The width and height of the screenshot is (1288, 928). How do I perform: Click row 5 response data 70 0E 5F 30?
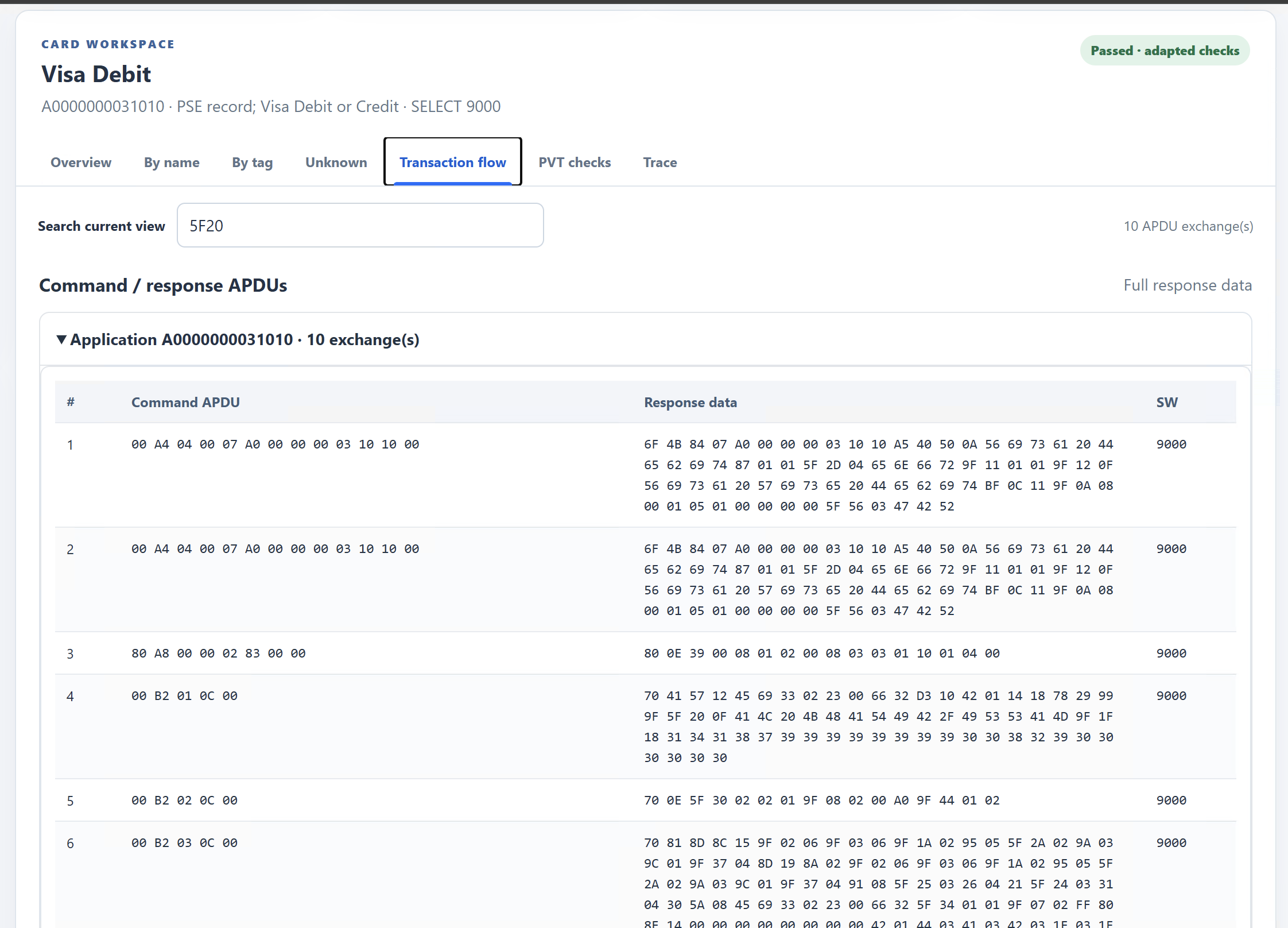coord(822,801)
